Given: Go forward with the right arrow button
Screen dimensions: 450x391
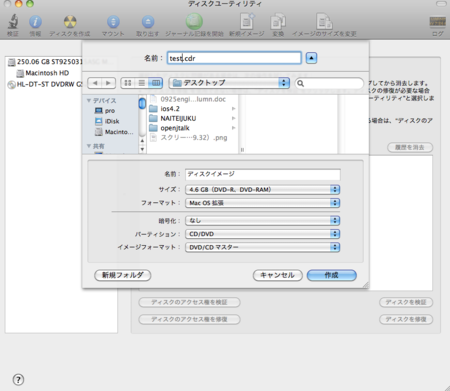Looking at the screenshot, I should click(x=108, y=83).
